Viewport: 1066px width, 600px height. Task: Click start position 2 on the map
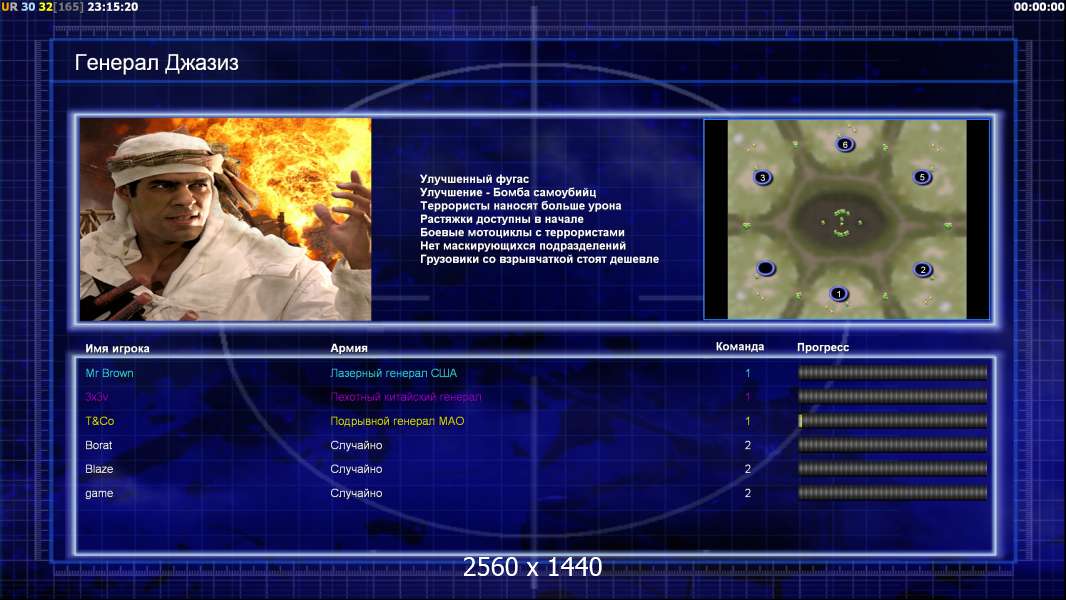click(x=923, y=269)
